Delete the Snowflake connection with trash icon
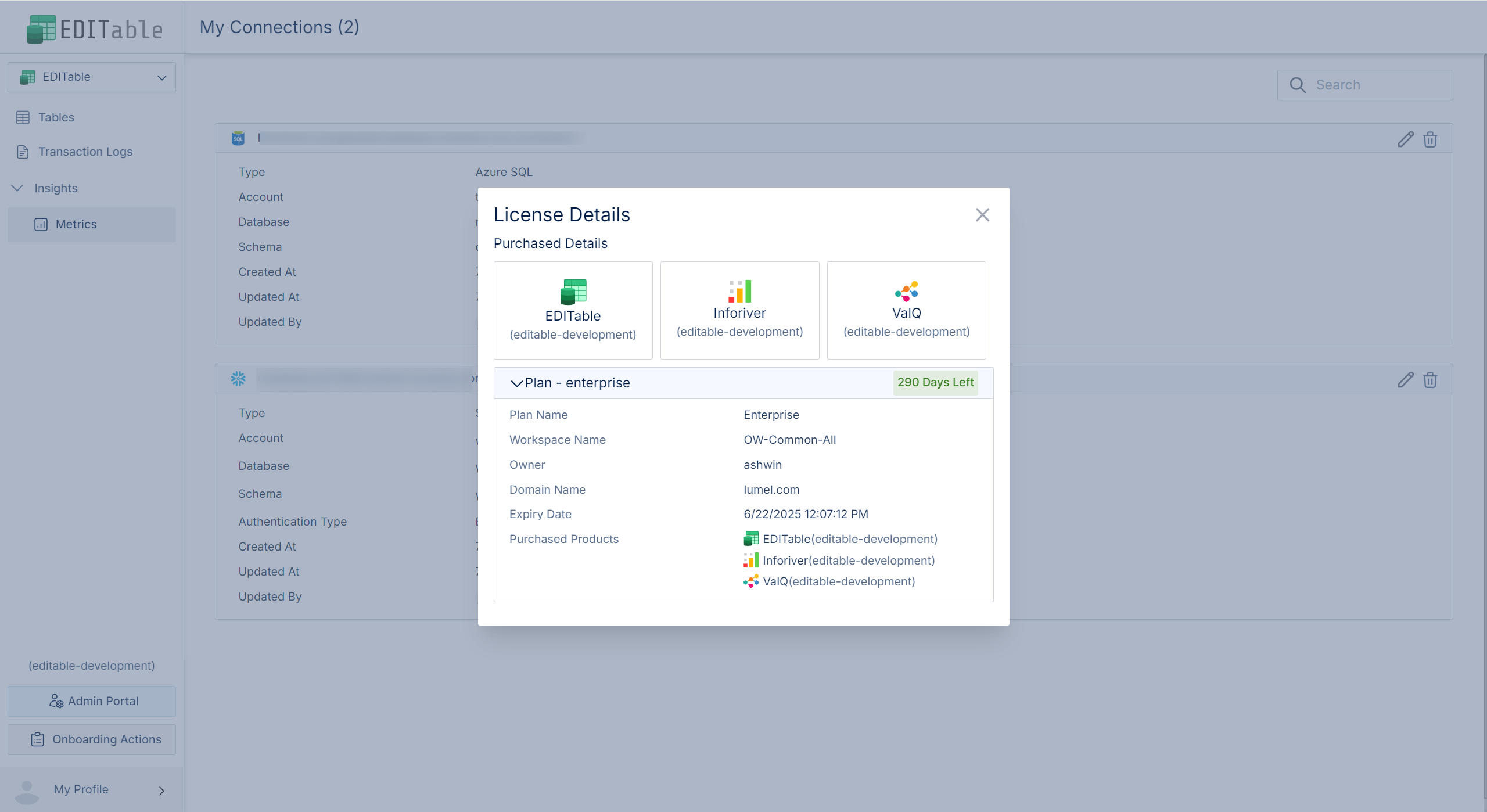The image size is (1487, 812). [1430, 380]
